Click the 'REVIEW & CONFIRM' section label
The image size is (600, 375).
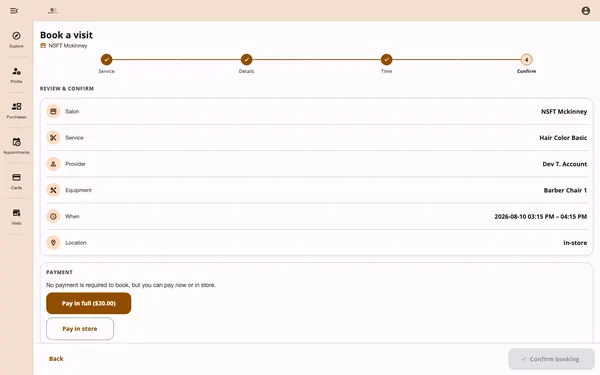pyautogui.click(x=67, y=88)
